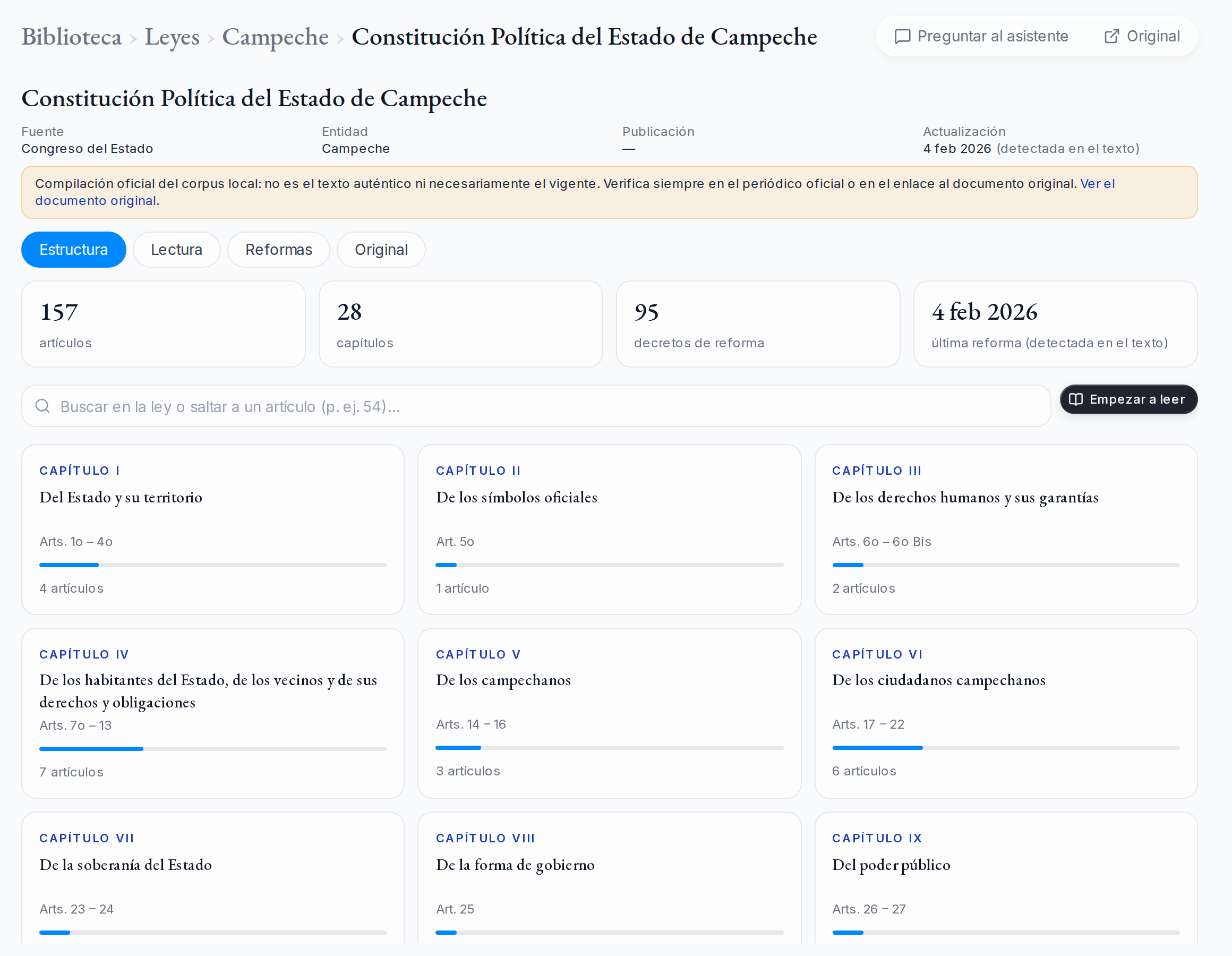Screen dimensions: 1232x956
Task: Click 'Arts. 7o – 13' range text
Action: tap(75, 725)
